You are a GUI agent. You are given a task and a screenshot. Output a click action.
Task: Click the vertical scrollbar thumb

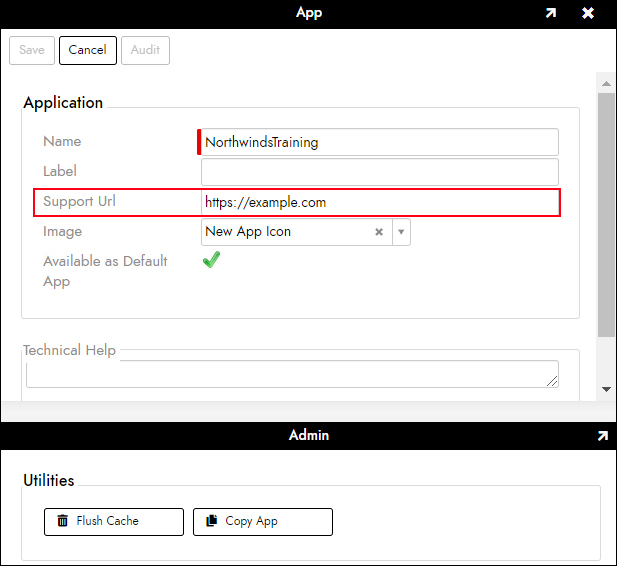(x=606, y=215)
